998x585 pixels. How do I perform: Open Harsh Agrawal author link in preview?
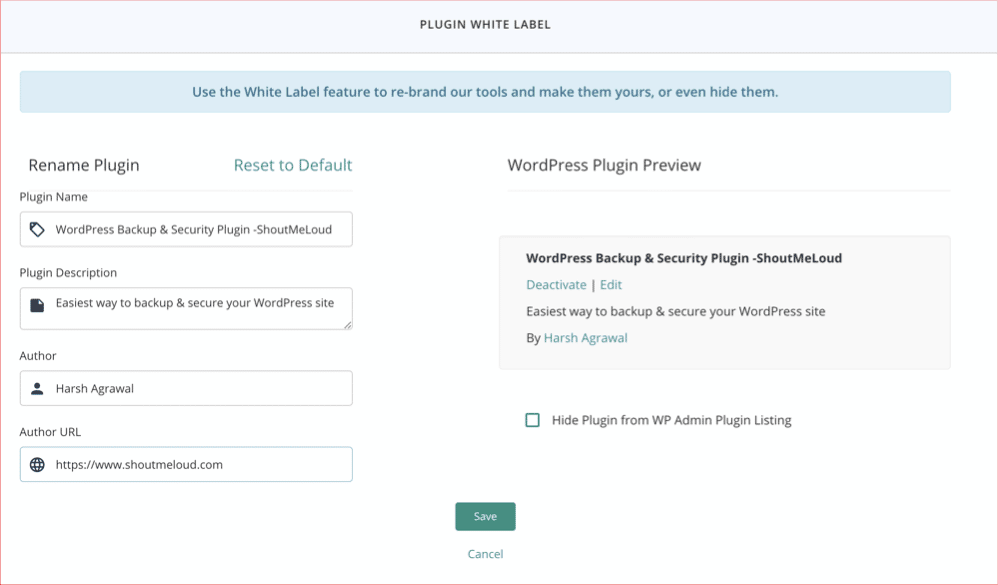click(586, 338)
